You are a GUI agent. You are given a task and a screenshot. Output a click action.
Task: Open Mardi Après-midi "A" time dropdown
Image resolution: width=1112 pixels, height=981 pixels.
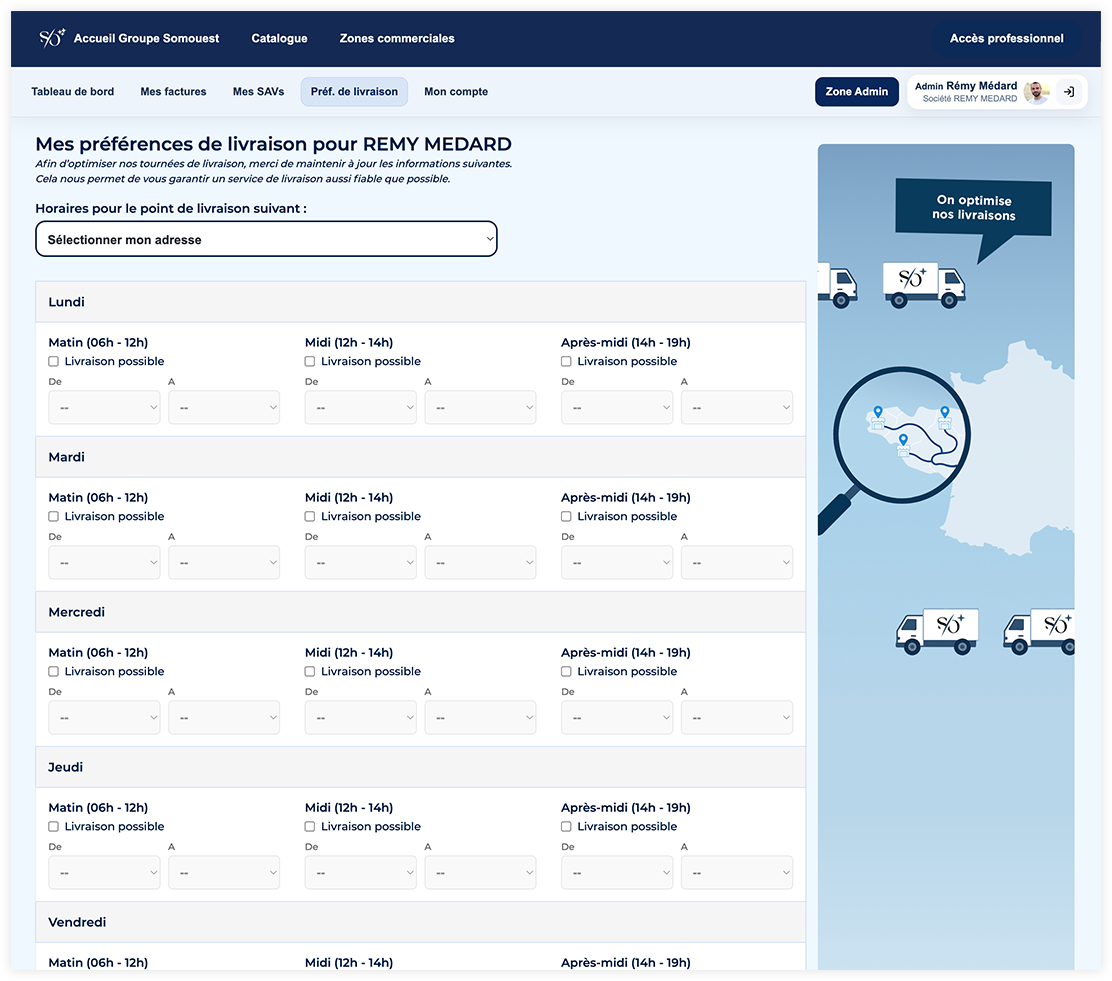(x=736, y=563)
